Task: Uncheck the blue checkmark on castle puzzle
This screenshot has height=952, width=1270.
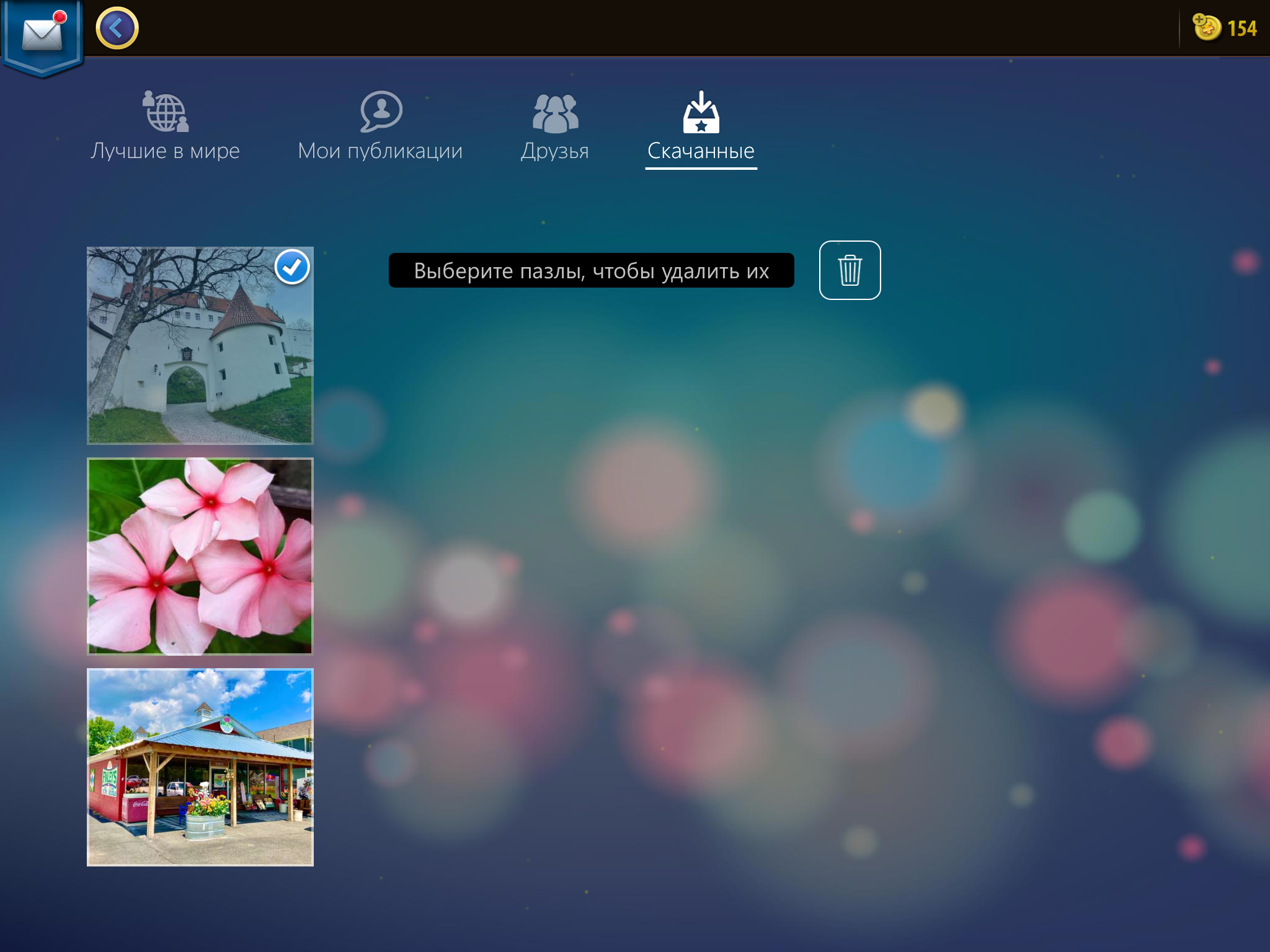Action: pyautogui.click(x=292, y=267)
